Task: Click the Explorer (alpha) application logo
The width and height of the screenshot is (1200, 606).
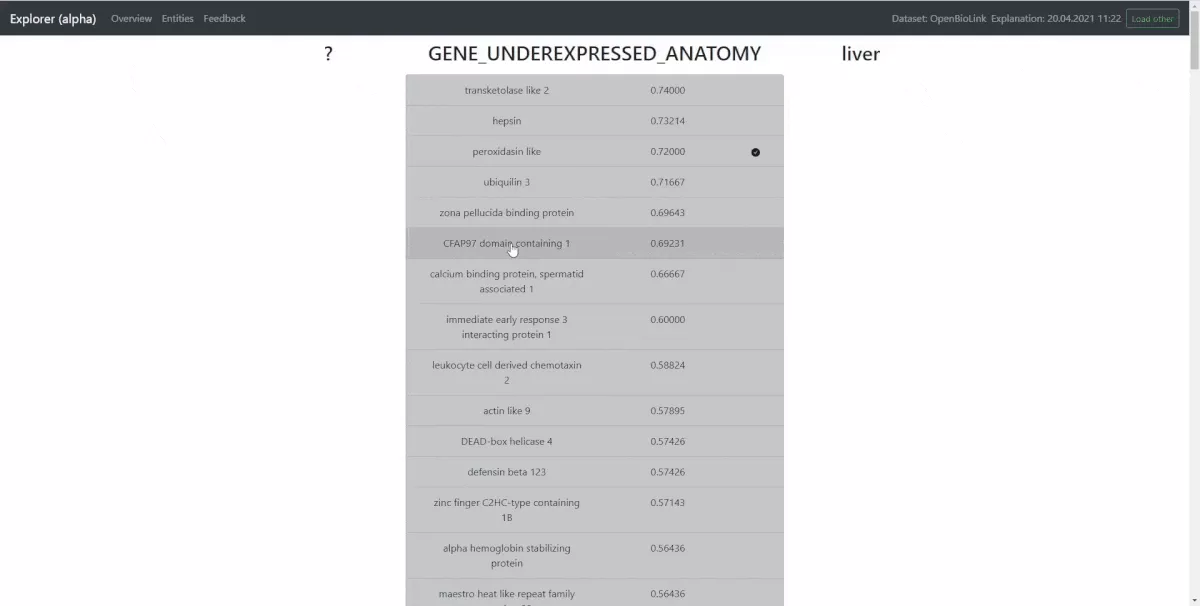Action: click(x=53, y=18)
